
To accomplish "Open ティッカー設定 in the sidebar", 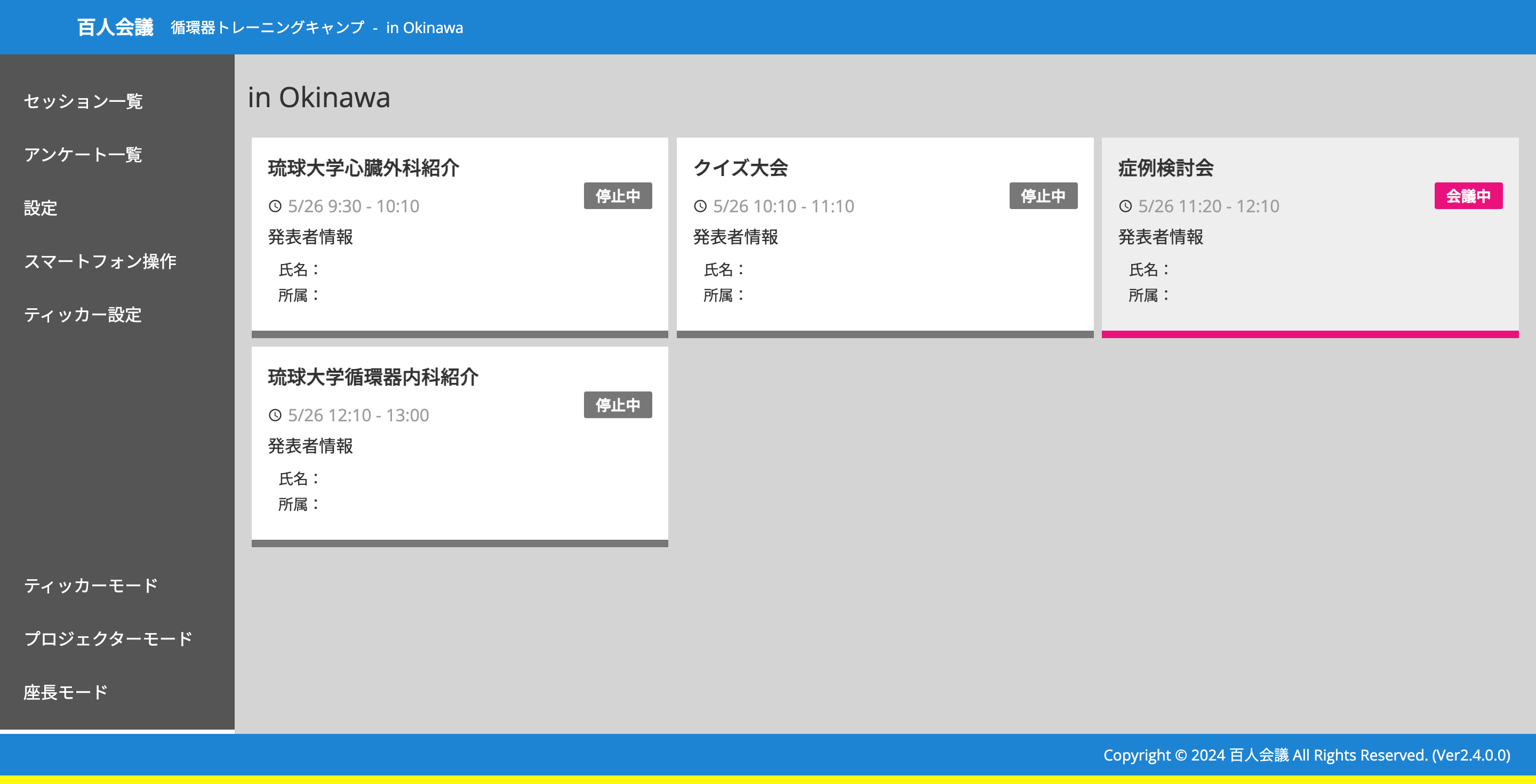I will (x=83, y=315).
